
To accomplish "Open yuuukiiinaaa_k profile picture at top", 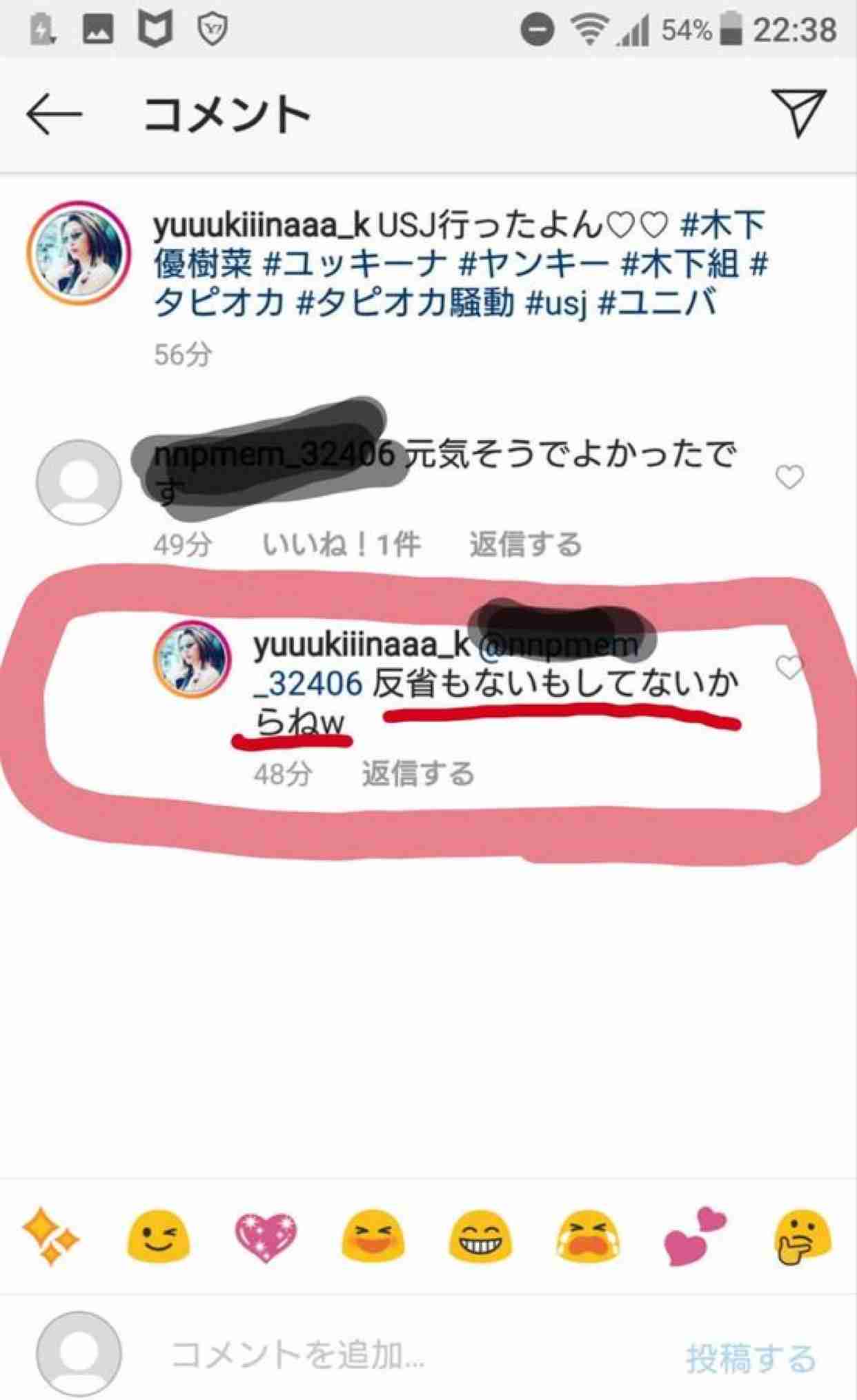I will tap(79, 253).
